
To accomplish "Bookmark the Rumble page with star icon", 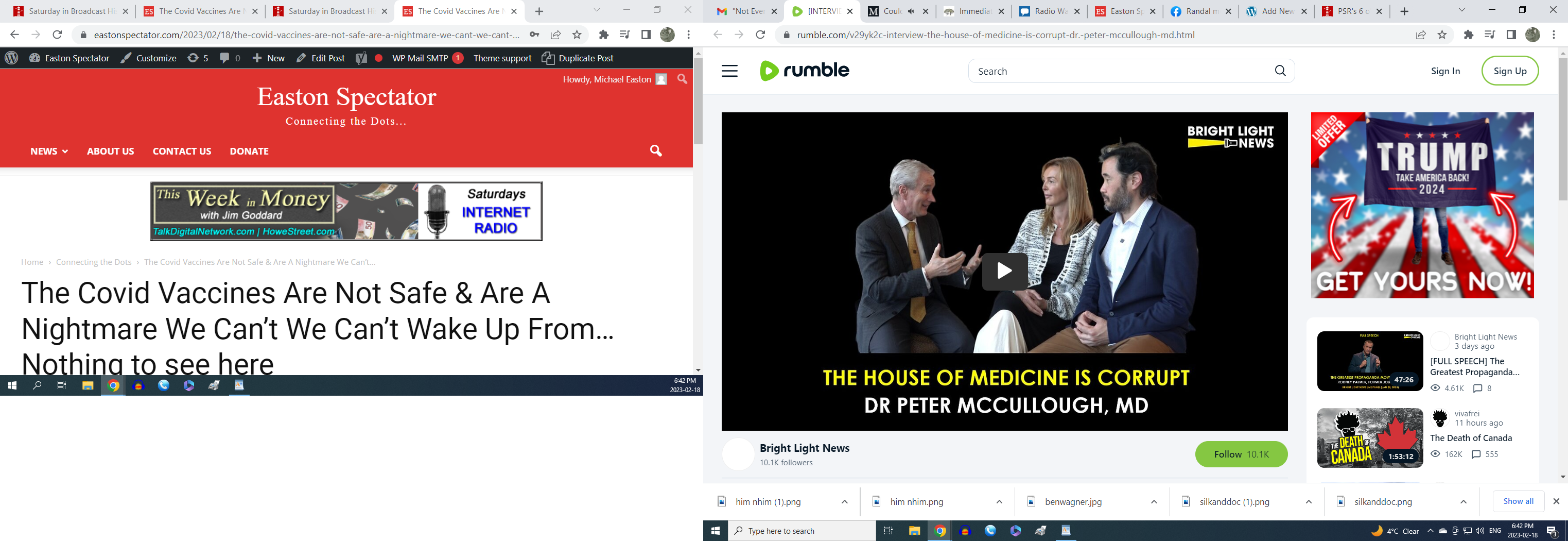I will click(1442, 35).
